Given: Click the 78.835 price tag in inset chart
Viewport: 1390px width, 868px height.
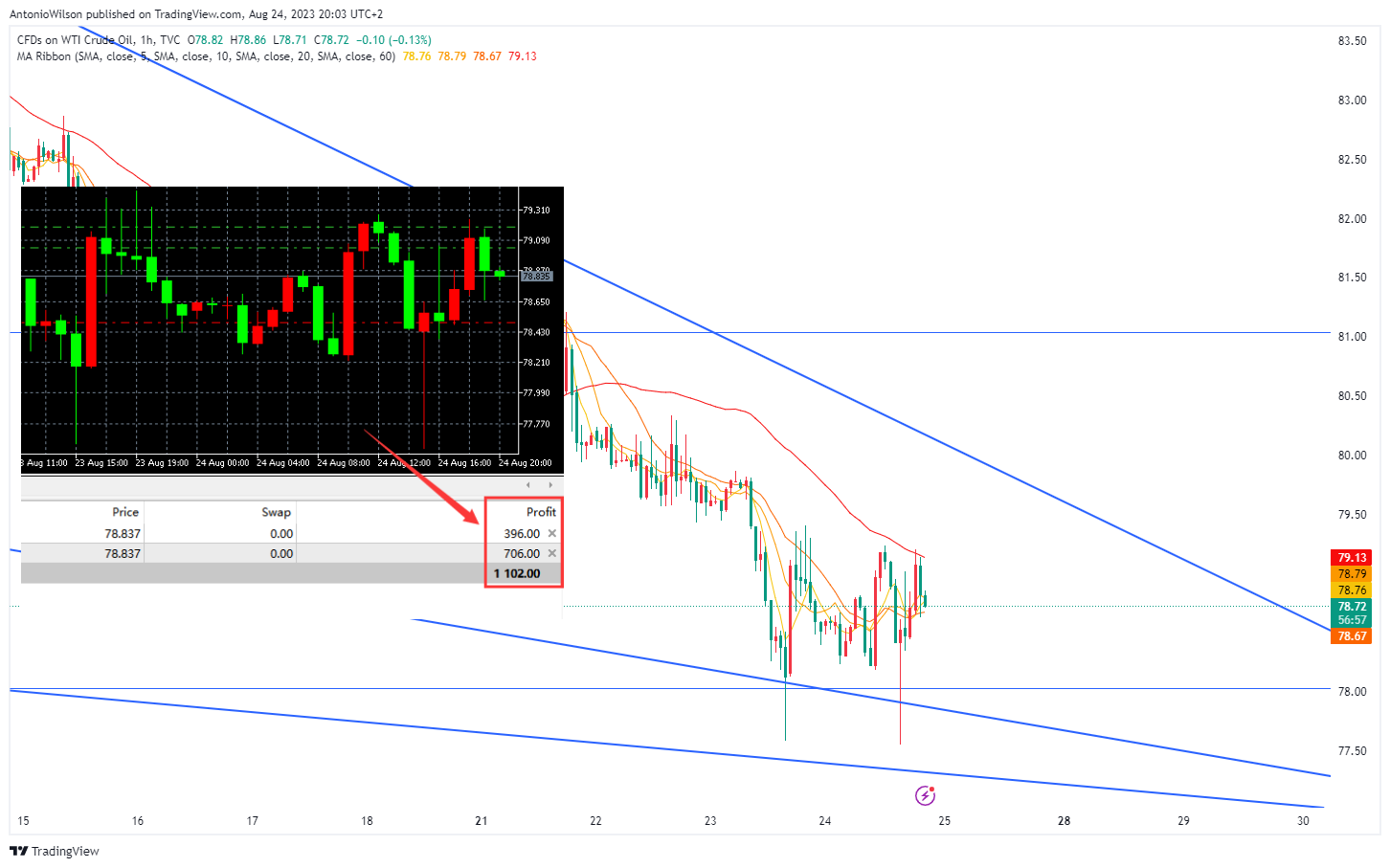Looking at the screenshot, I should tap(536, 277).
